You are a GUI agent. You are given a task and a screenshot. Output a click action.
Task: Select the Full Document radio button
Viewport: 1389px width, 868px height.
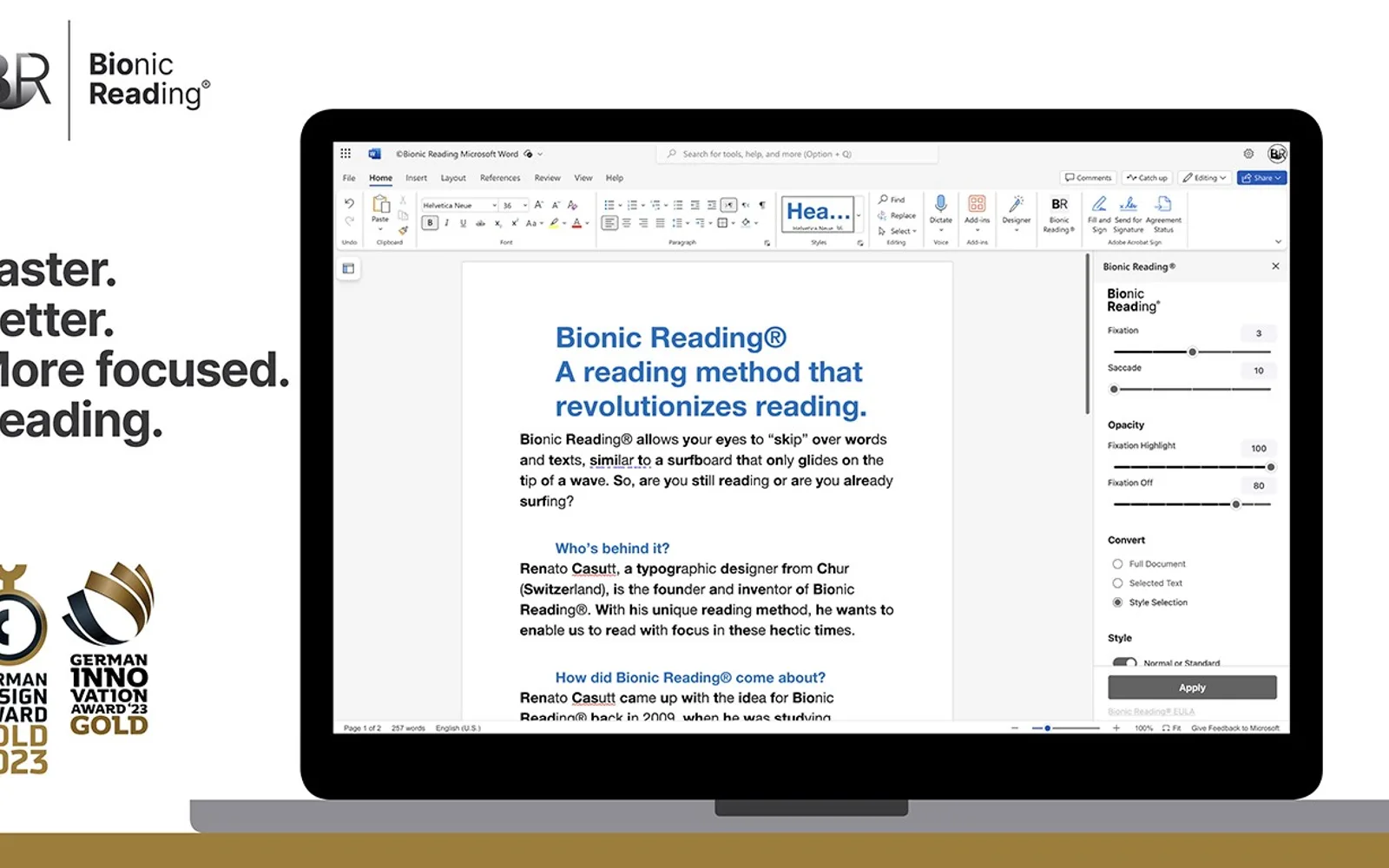(x=1117, y=564)
